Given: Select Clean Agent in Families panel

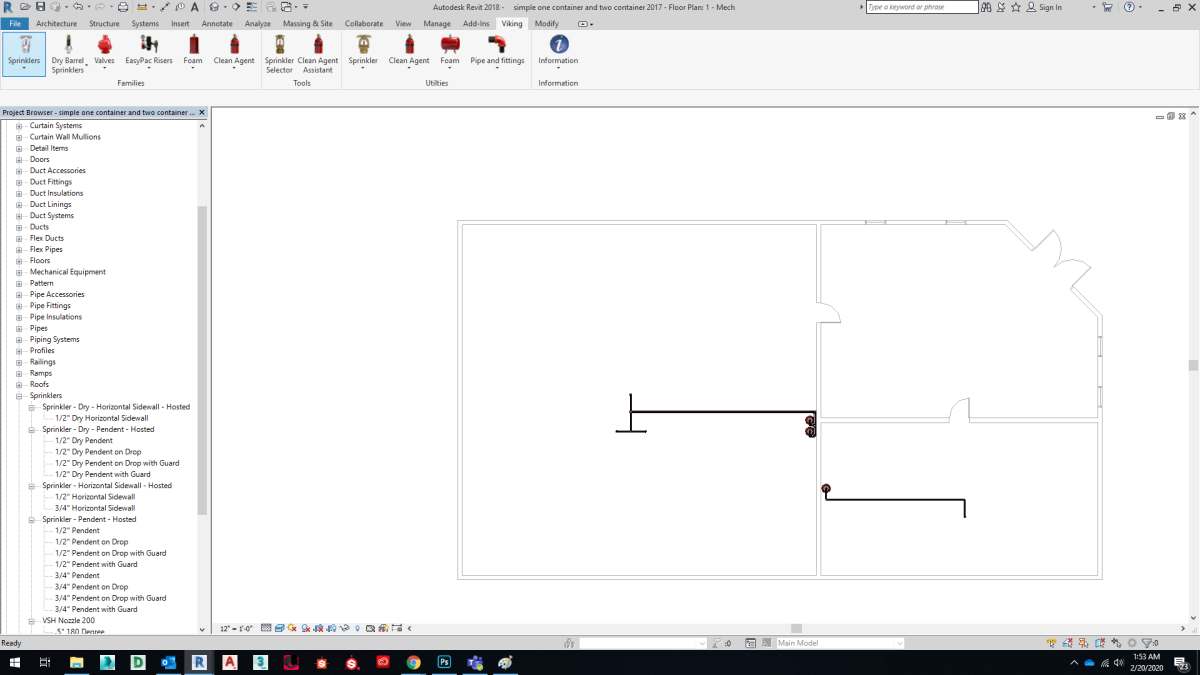Looking at the screenshot, I should (x=234, y=53).
